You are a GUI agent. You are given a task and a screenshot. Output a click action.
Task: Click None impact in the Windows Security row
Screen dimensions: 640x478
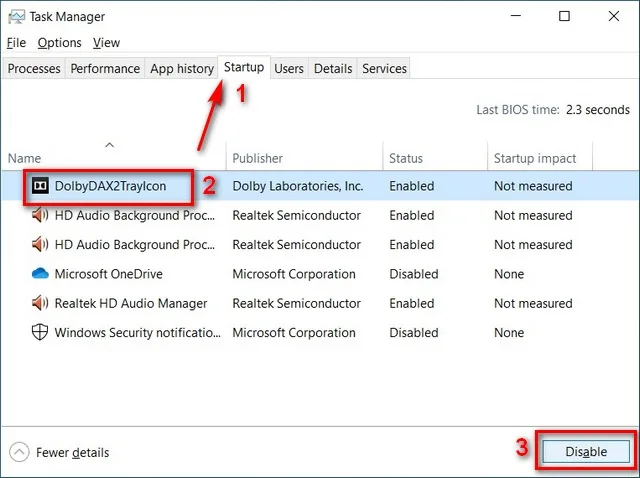pyautogui.click(x=509, y=332)
